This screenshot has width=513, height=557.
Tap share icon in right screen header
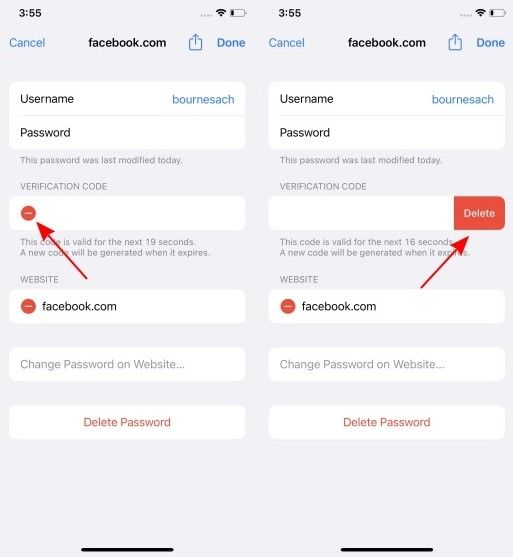(x=455, y=43)
